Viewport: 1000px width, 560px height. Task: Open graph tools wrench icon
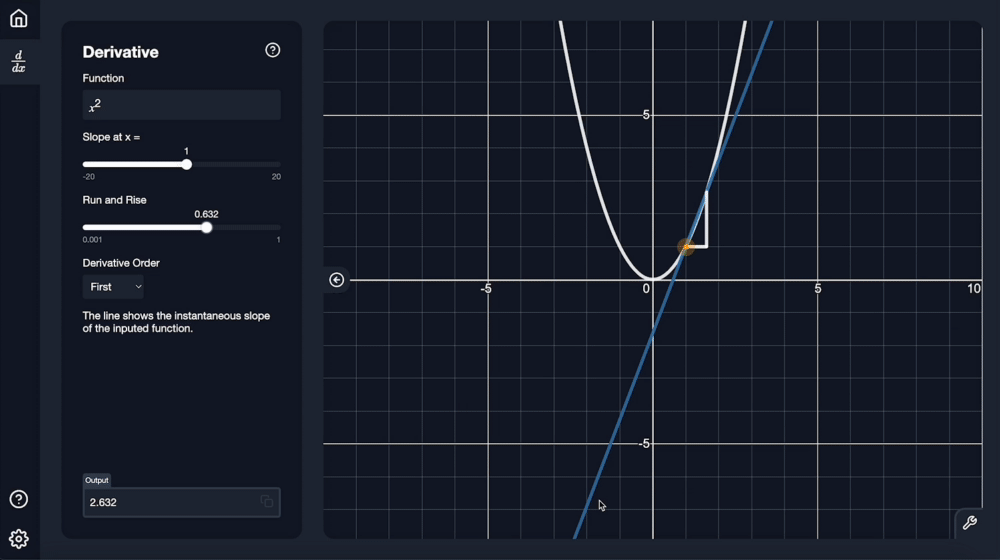tap(969, 523)
